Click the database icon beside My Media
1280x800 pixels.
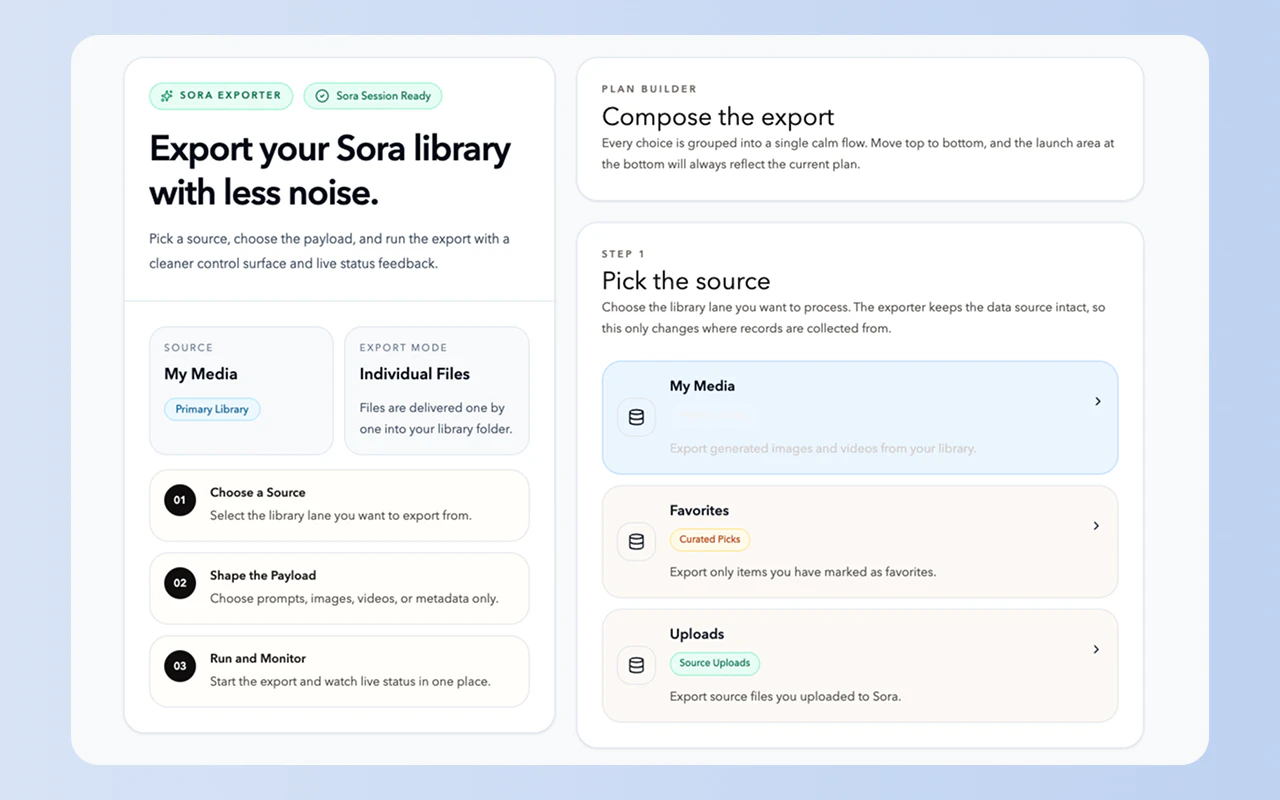(x=636, y=417)
